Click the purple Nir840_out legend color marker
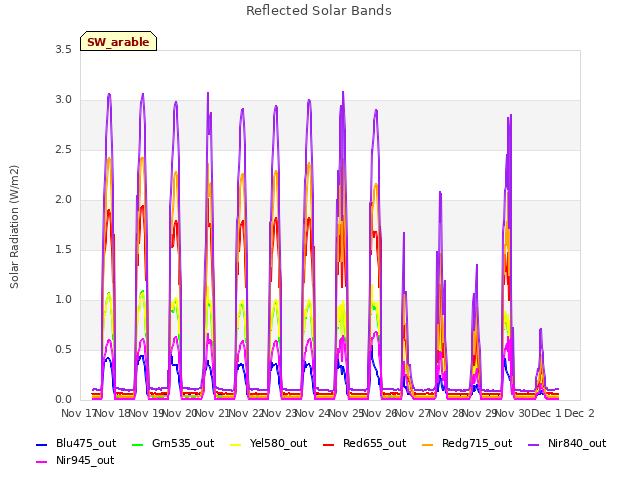The width and height of the screenshot is (640, 480). tap(533, 444)
